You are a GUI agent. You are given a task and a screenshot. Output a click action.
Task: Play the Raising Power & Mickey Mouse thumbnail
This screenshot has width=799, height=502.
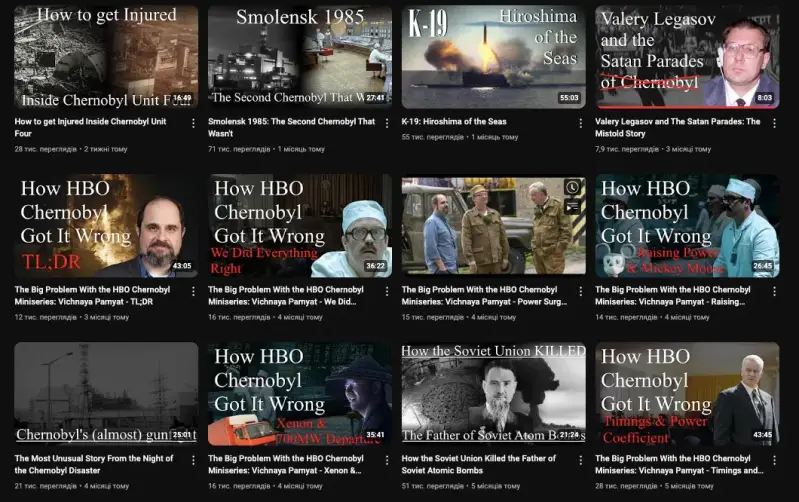tap(687, 225)
